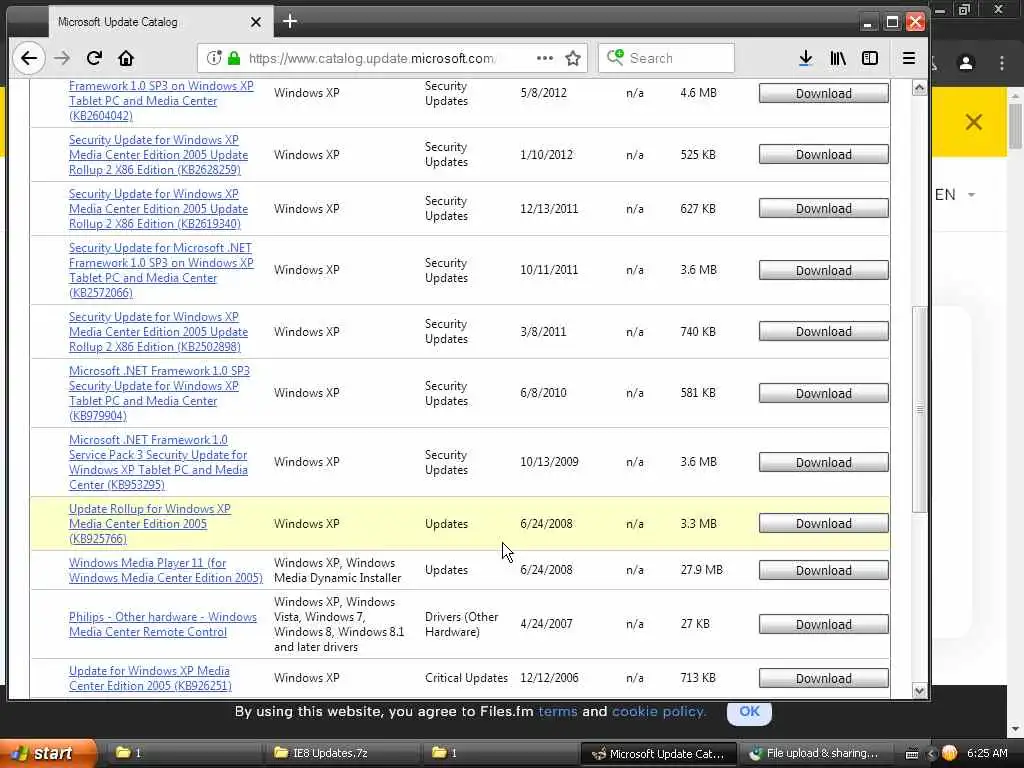The width and height of the screenshot is (1024, 768).
Task: Open the KB2619340 security update link
Action: tap(159, 209)
